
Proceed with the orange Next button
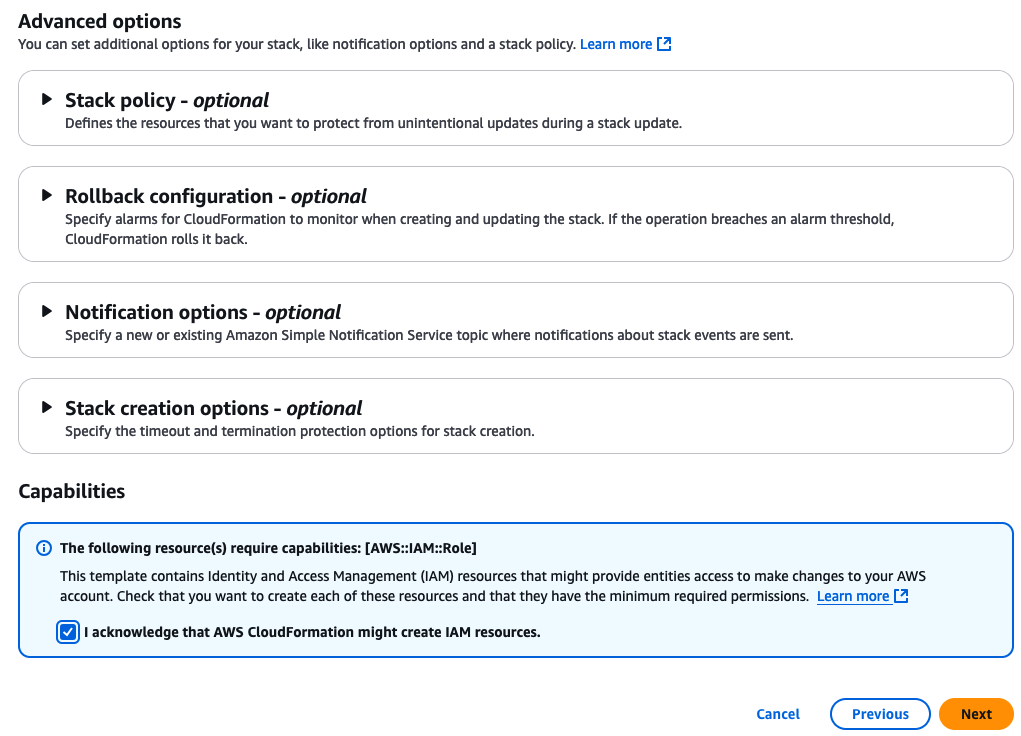point(976,714)
